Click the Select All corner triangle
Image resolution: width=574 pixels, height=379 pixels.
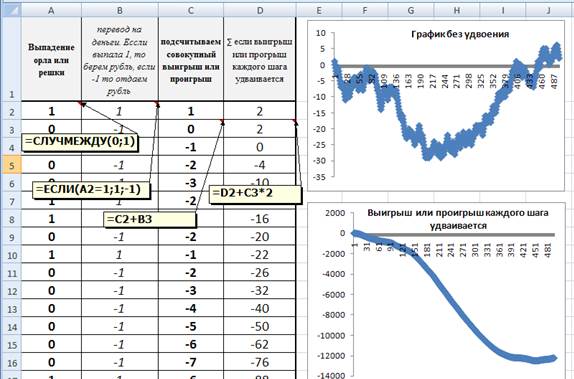tap(11, 10)
